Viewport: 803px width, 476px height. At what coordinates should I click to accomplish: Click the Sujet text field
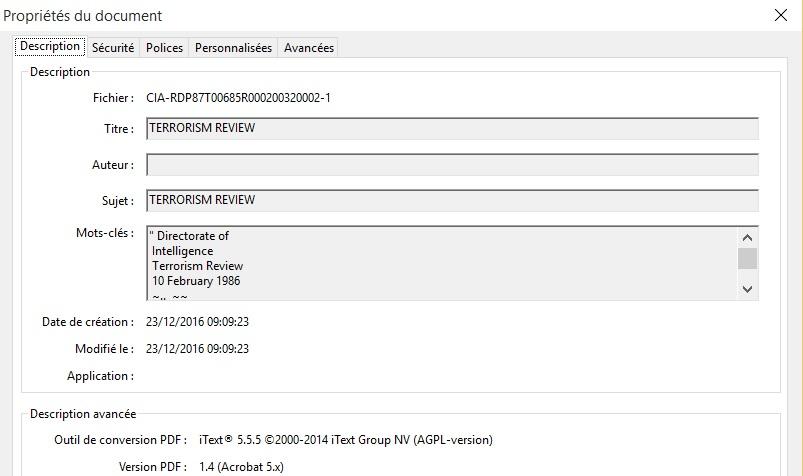tap(452, 201)
